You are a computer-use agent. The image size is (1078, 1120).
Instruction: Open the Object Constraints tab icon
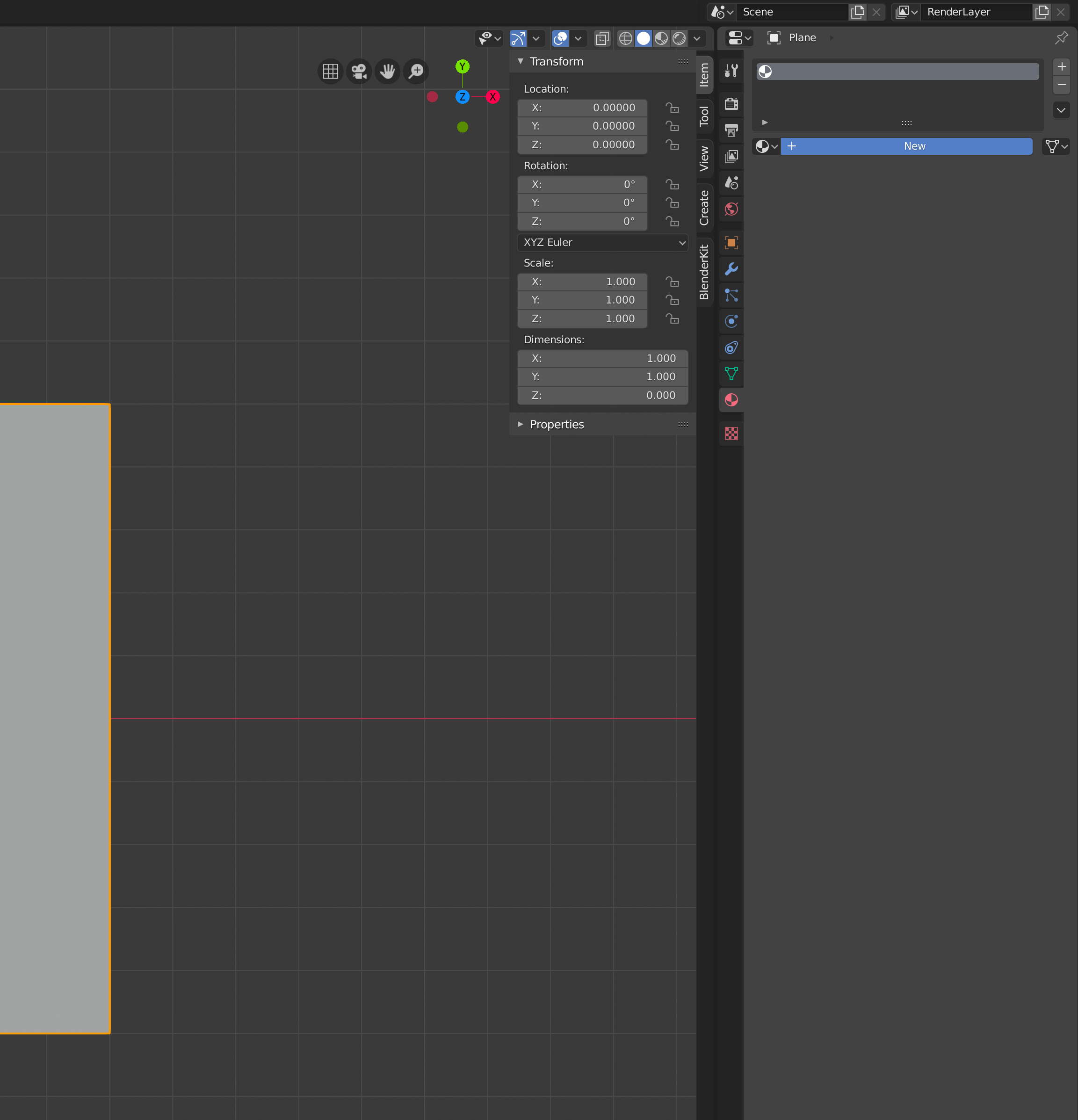[x=731, y=347]
